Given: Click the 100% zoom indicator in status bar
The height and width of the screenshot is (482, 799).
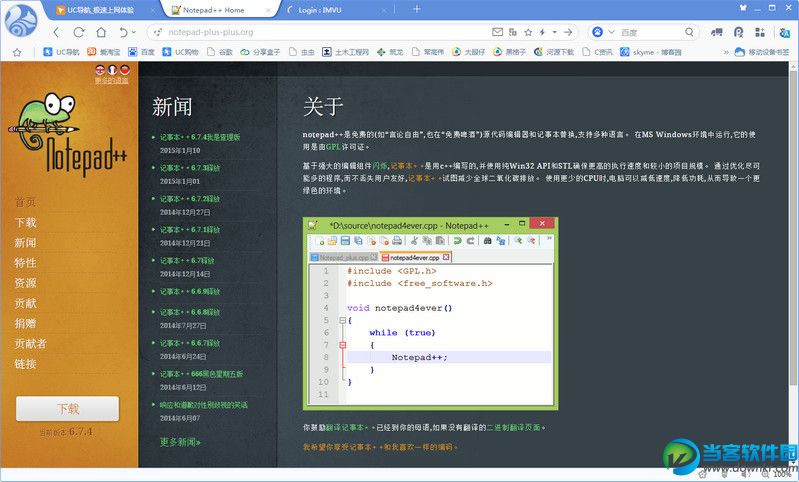Looking at the screenshot, I should pos(782,474).
